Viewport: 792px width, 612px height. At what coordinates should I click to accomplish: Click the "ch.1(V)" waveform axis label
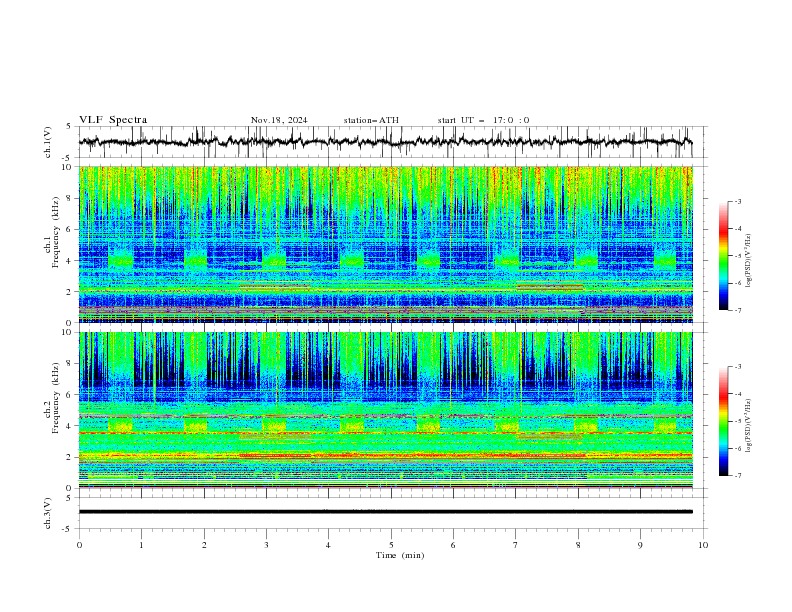click(48, 142)
